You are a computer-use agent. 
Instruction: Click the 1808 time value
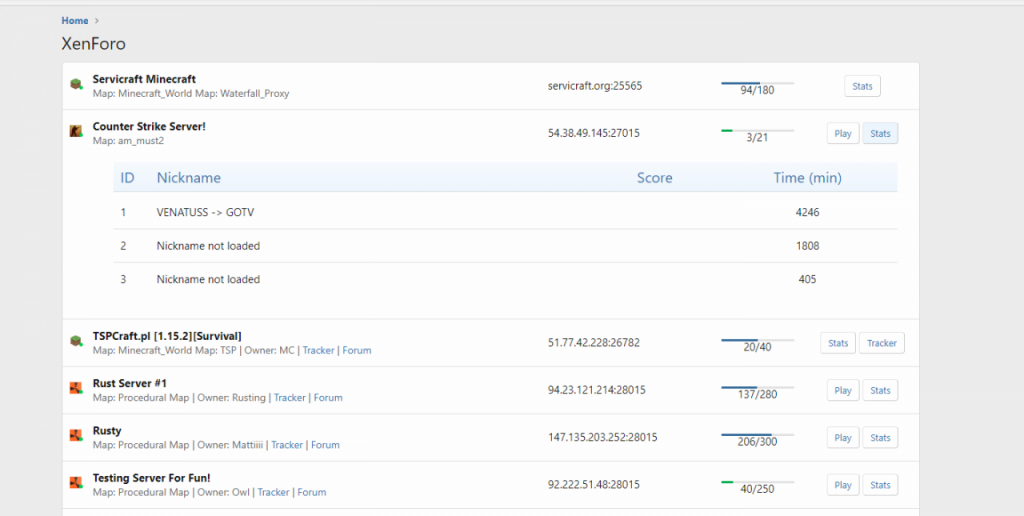(807, 246)
